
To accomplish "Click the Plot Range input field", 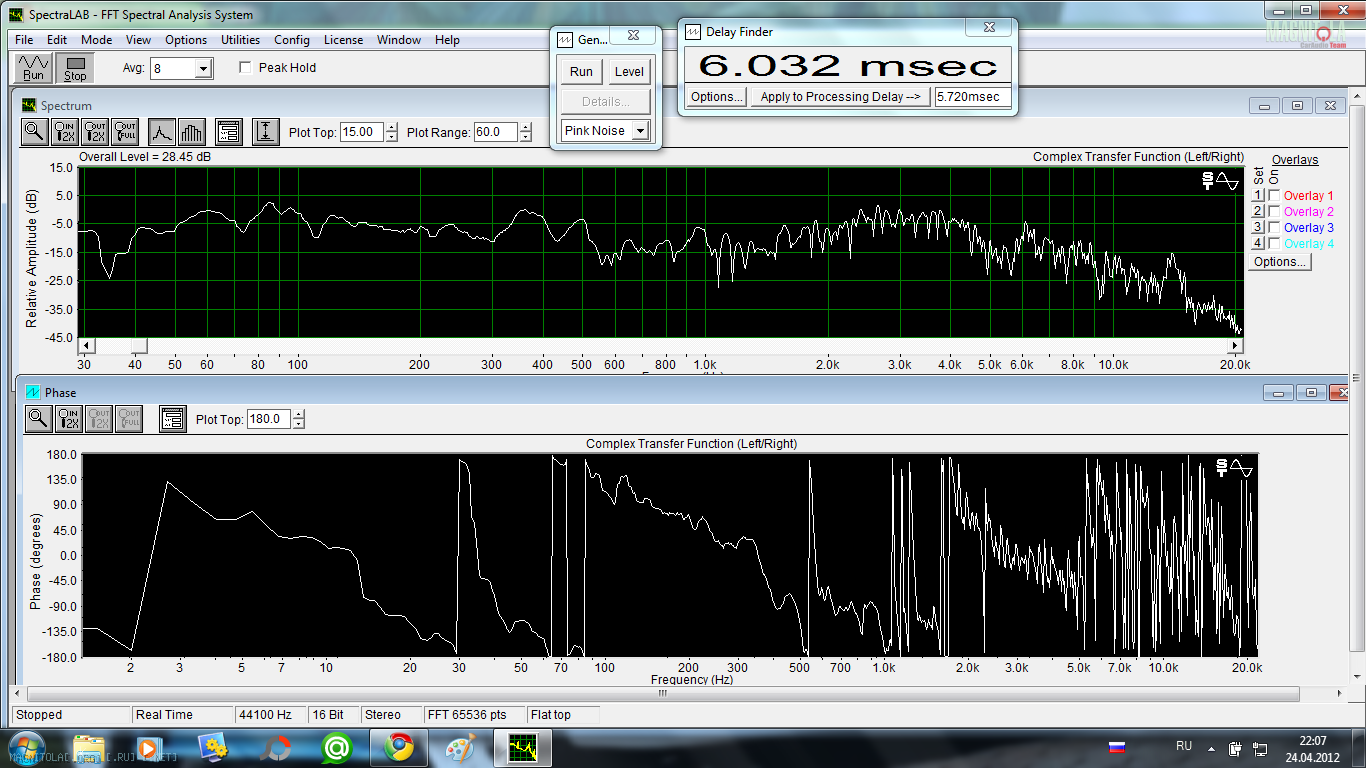I will tap(497, 132).
